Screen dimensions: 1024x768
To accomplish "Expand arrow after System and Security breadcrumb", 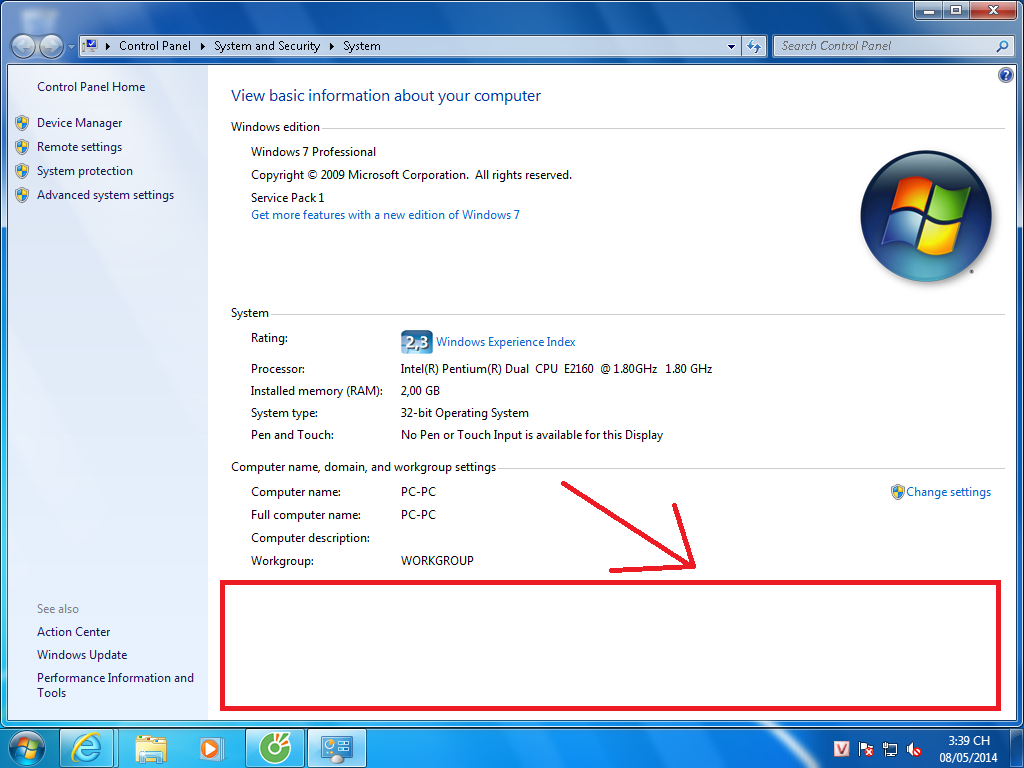I will click(332, 46).
